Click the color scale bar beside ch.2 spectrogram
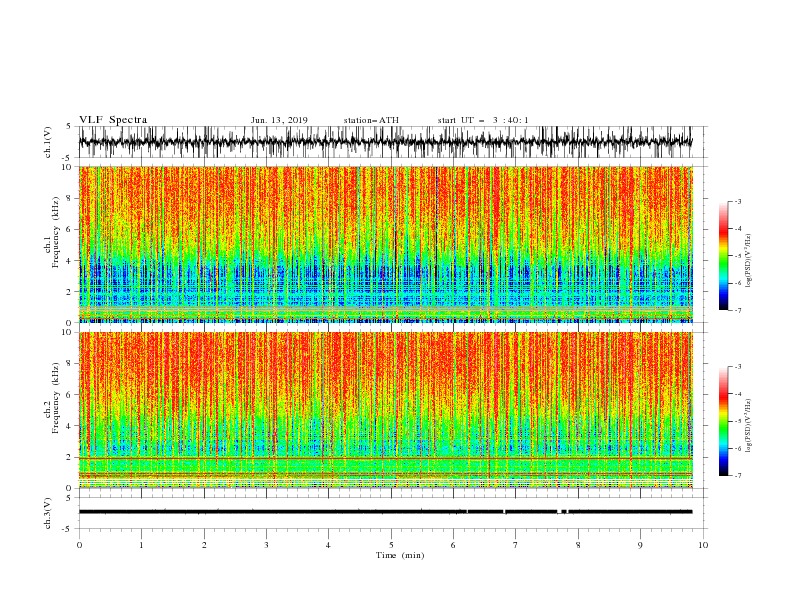 click(x=723, y=421)
